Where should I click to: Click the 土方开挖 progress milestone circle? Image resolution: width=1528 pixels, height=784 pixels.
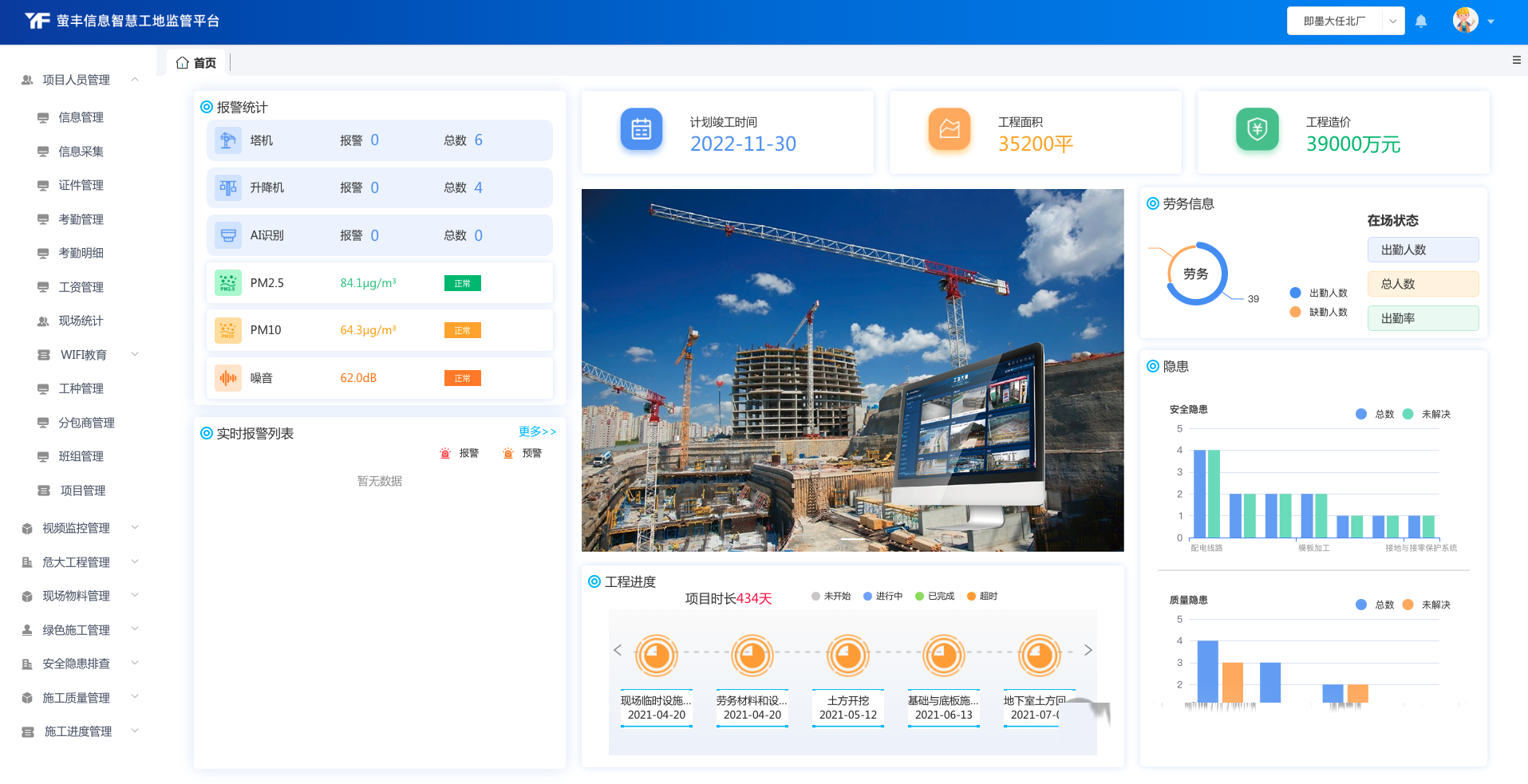click(847, 656)
